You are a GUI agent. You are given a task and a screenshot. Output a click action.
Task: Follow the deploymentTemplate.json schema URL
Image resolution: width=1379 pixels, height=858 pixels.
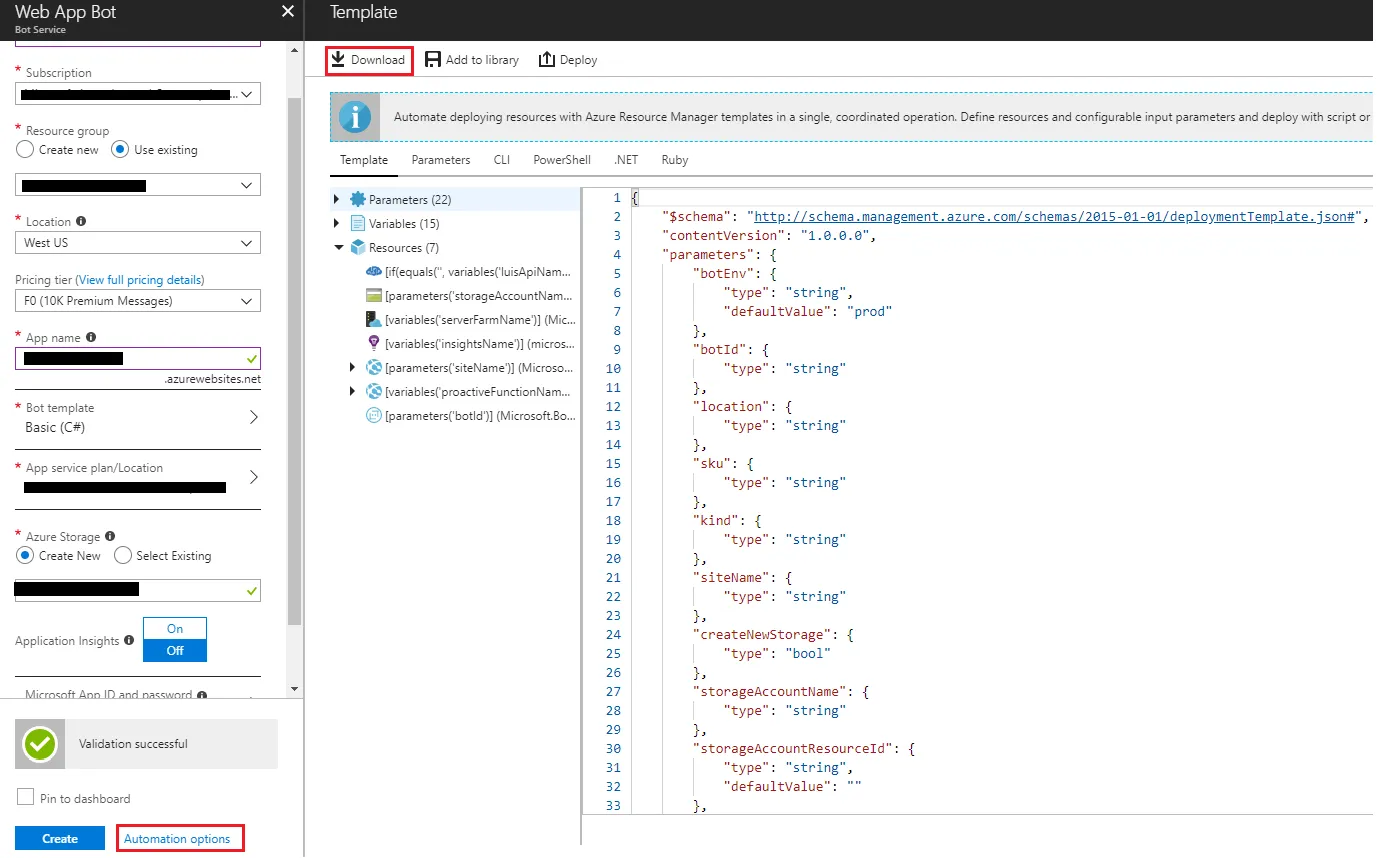[x=1055, y=217]
